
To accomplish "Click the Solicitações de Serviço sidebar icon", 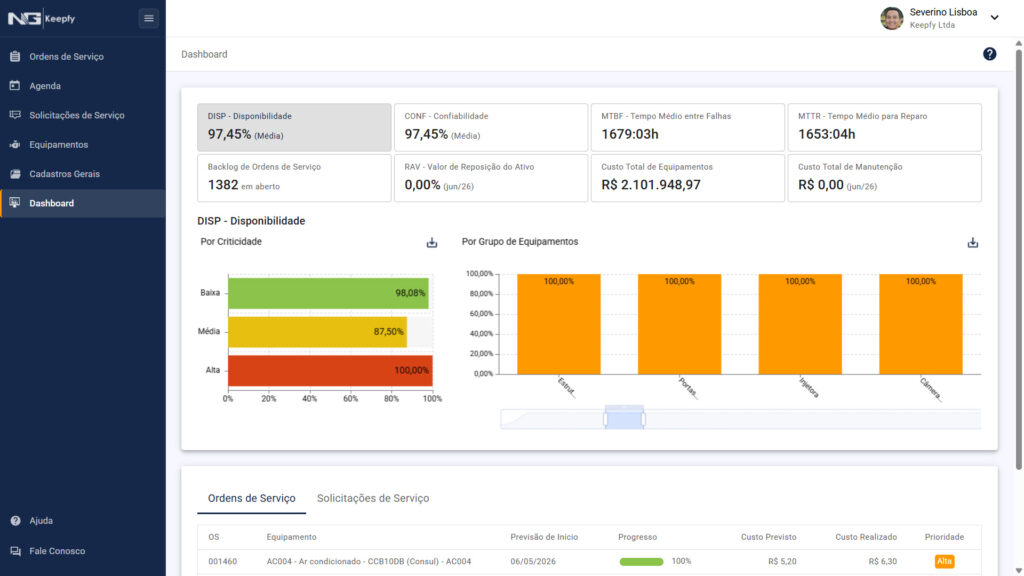I will point(15,115).
